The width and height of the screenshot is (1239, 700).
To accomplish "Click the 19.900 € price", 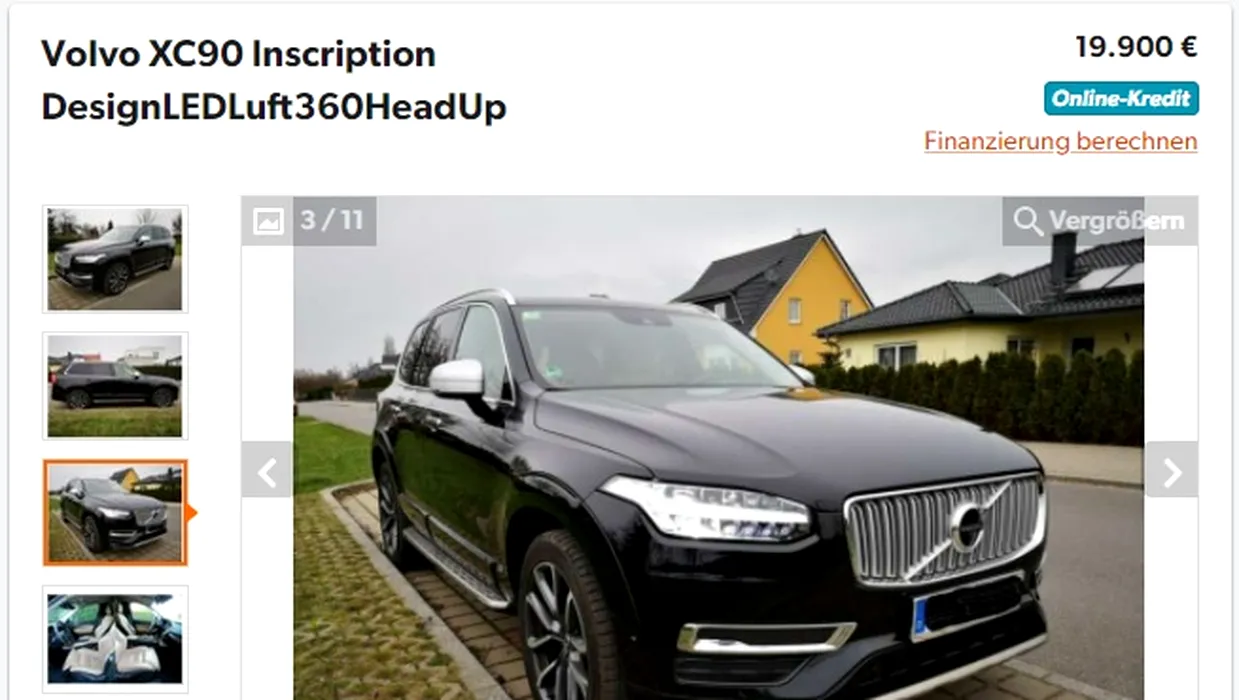I will click(x=1136, y=47).
